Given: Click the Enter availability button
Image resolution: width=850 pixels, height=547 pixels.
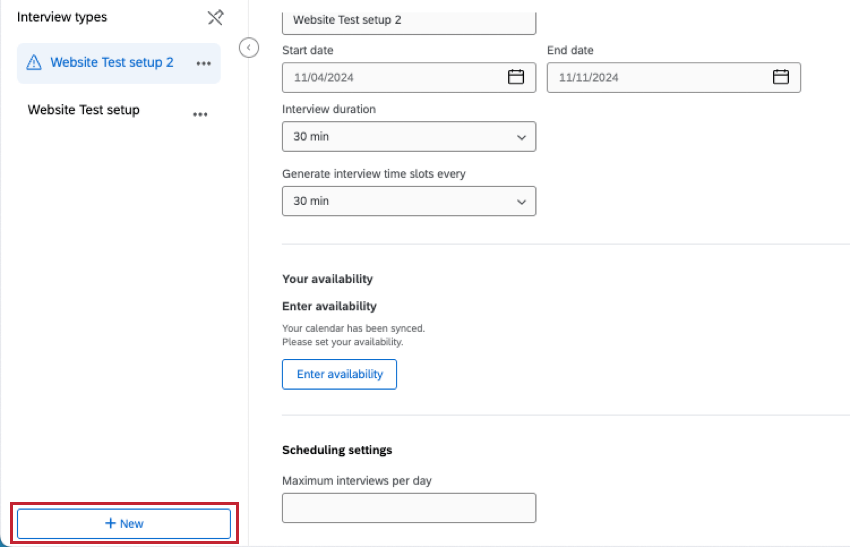Looking at the screenshot, I should 339,374.
